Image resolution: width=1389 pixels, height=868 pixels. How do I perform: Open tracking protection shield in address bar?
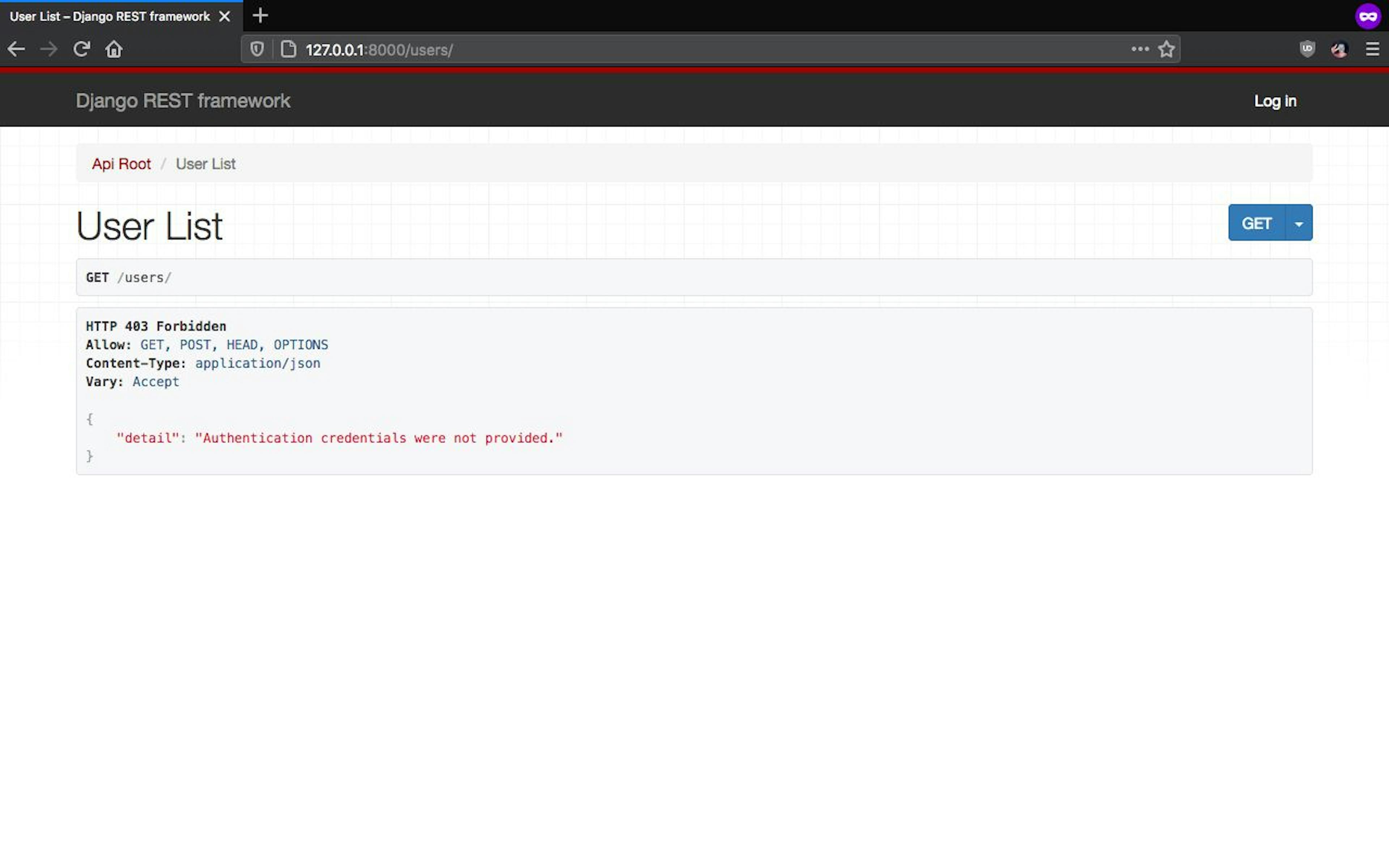(256, 50)
